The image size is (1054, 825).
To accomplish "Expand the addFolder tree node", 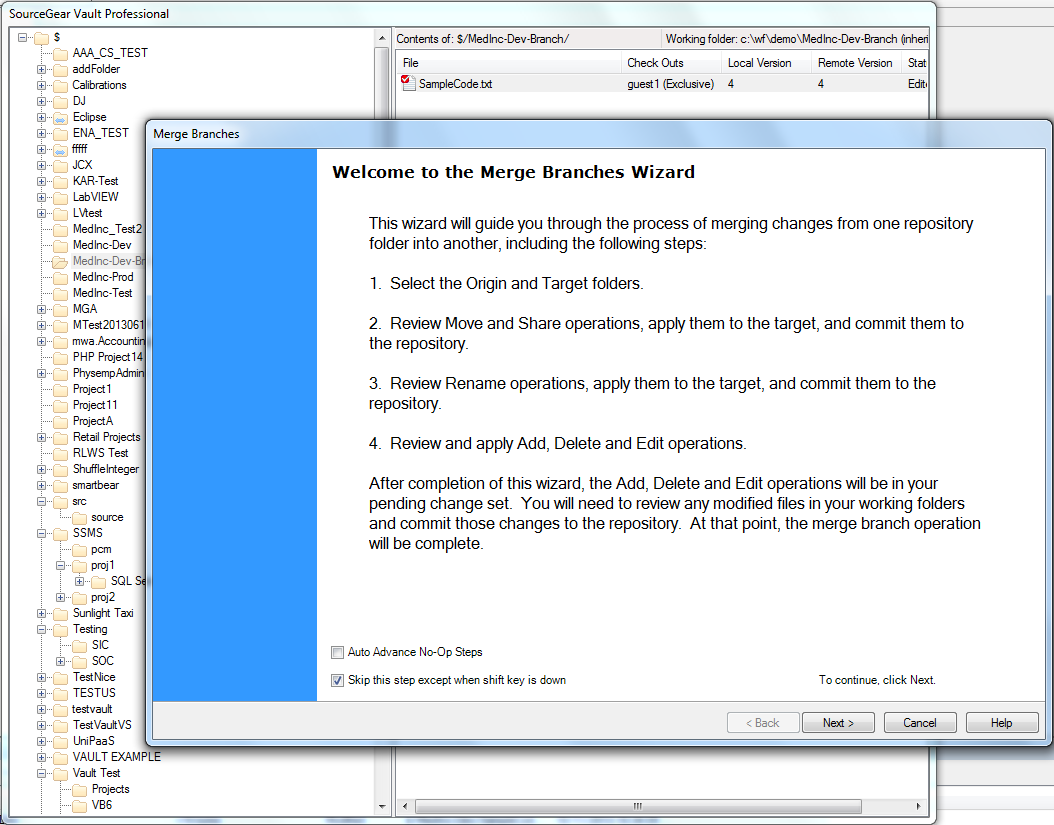I will pos(42,69).
